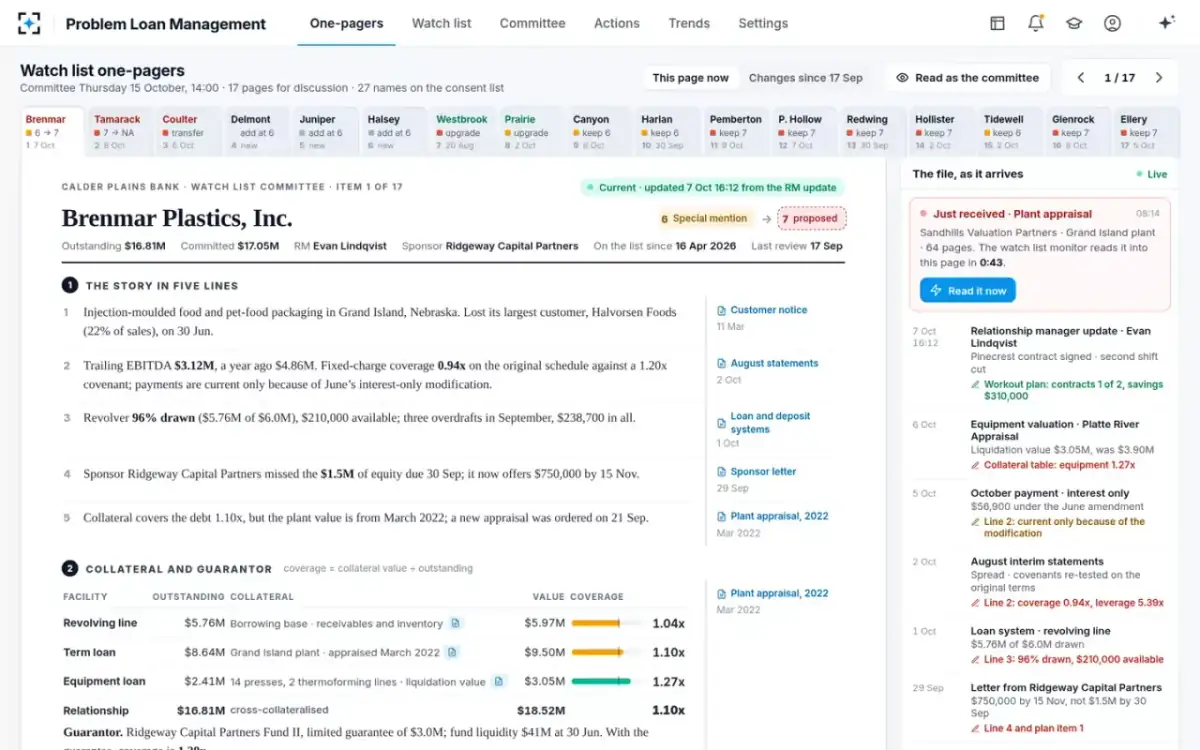Viewport: 1200px width, 750px height.
Task: Click document icon beside liquidation value
Action: tap(499, 681)
